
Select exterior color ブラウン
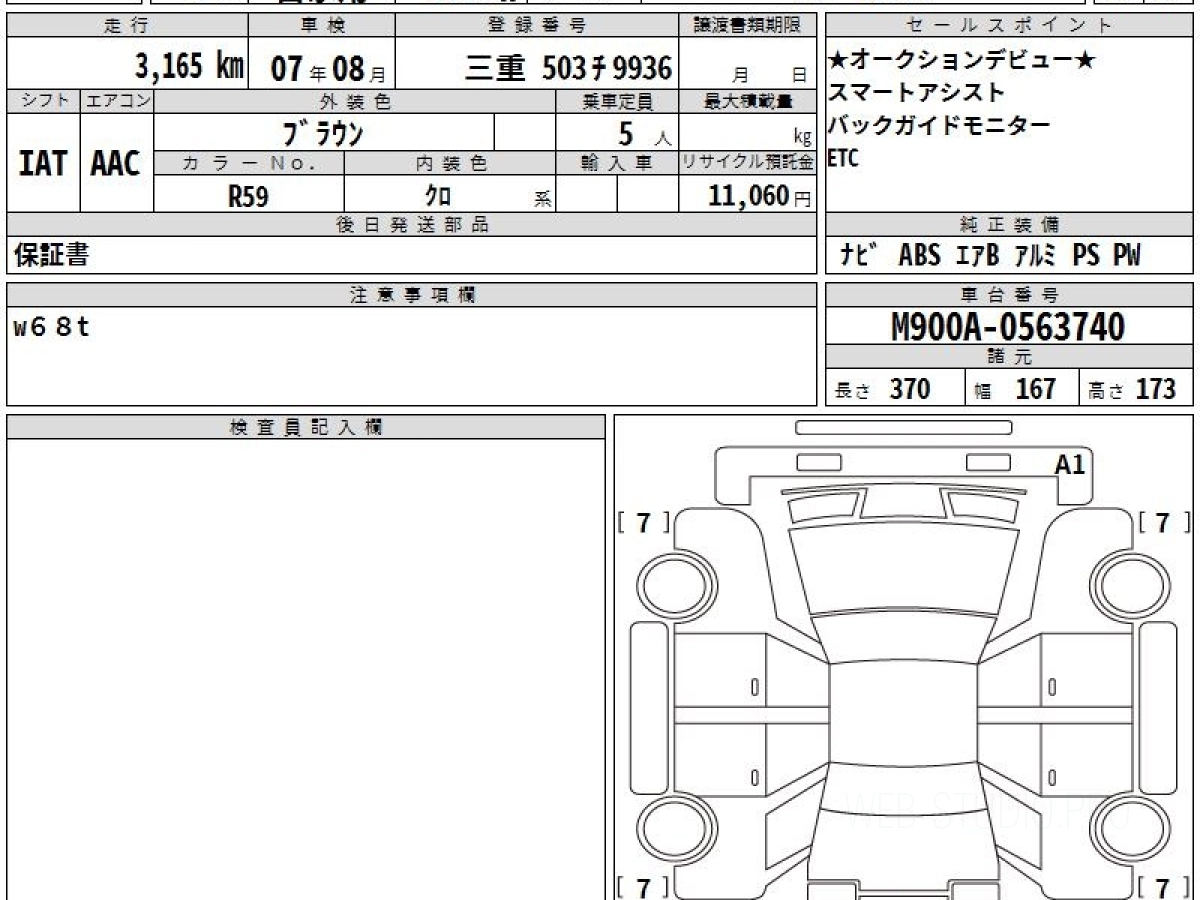click(x=322, y=131)
